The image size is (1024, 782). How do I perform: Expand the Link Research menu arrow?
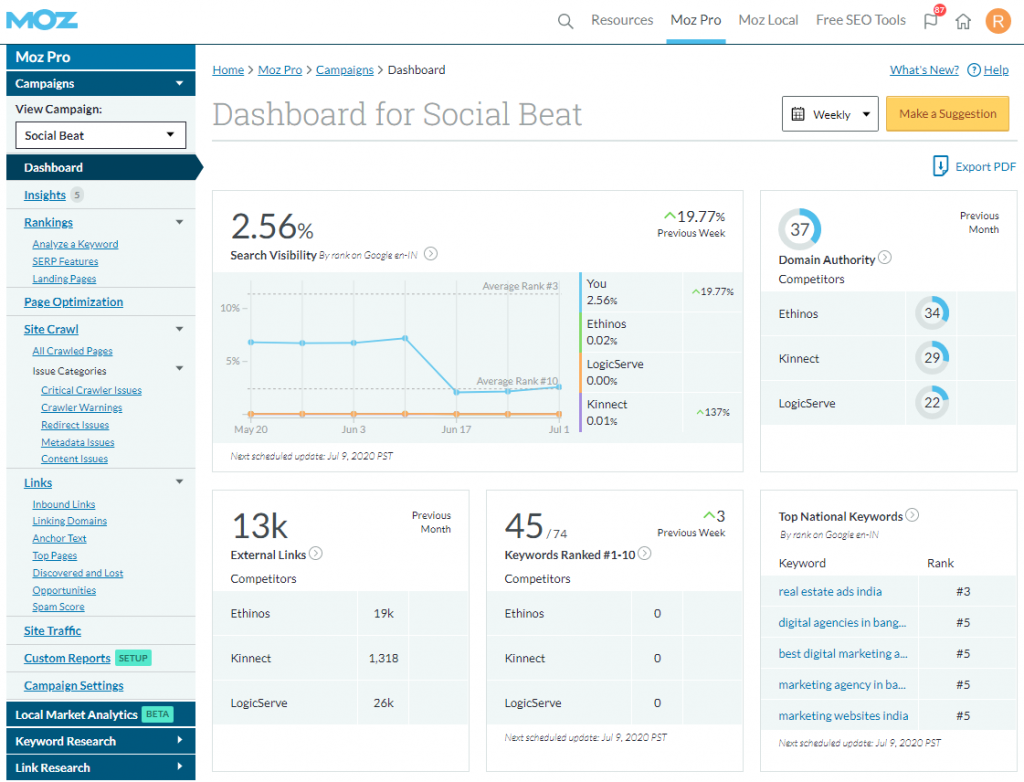[x=180, y=767]
